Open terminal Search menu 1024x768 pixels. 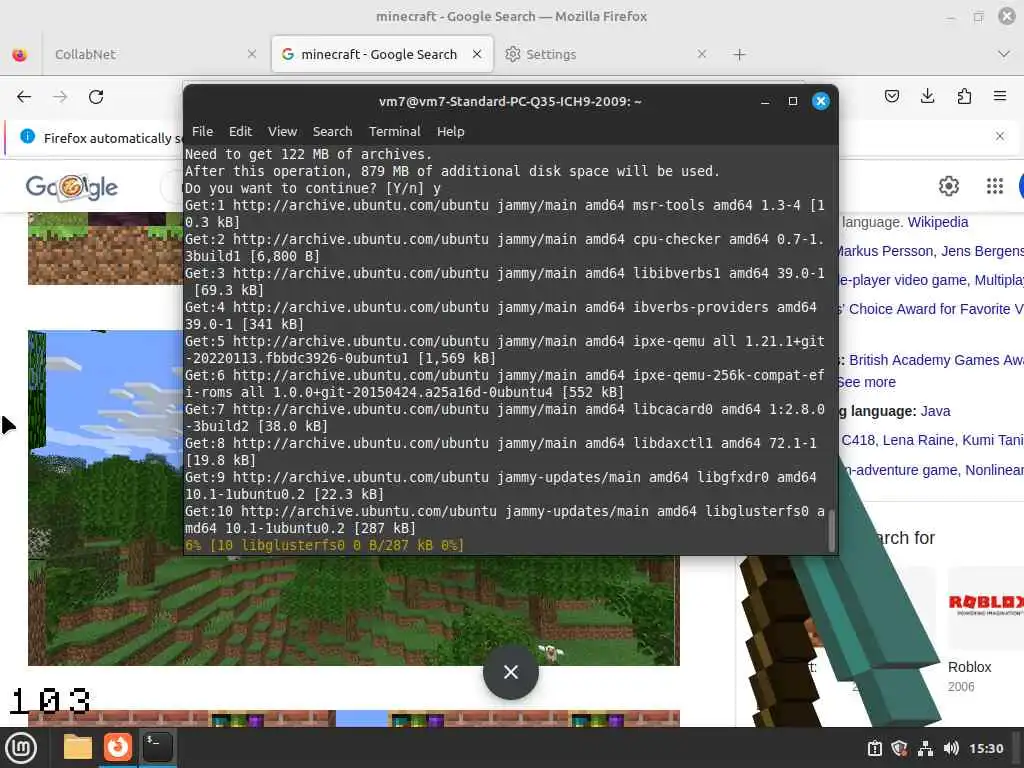pos(332,131)
